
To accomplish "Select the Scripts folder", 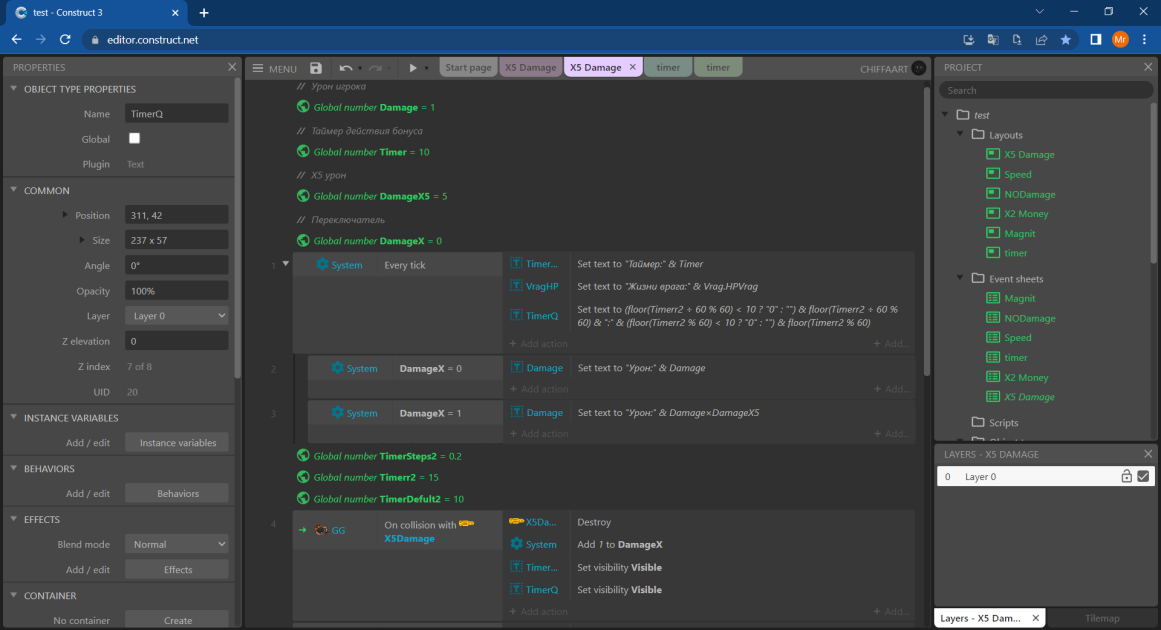I will pyautogui.click(x=1003, y=422).
